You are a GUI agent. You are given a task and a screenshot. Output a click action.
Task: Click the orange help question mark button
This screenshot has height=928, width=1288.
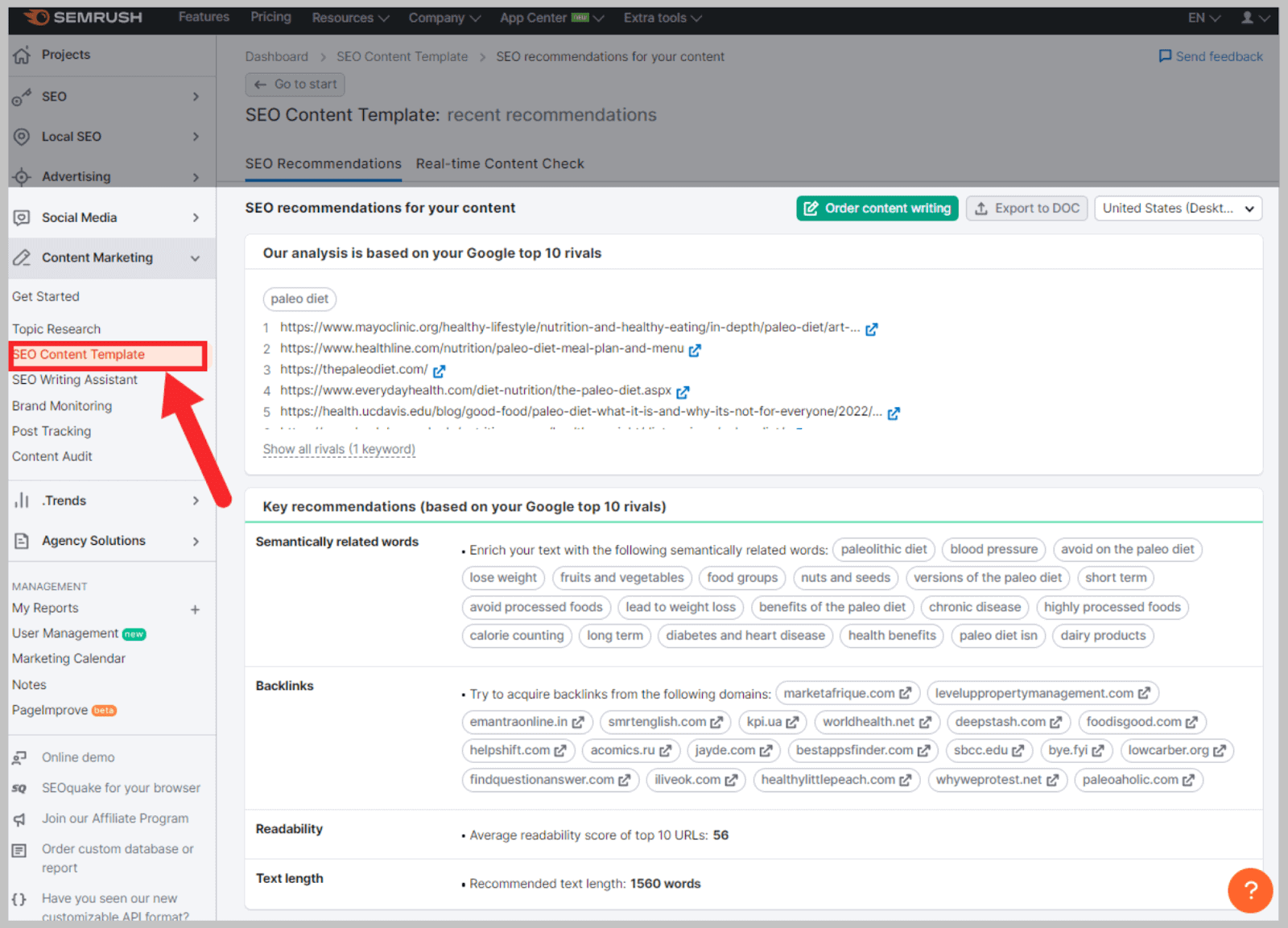(x=1250, y=890)
